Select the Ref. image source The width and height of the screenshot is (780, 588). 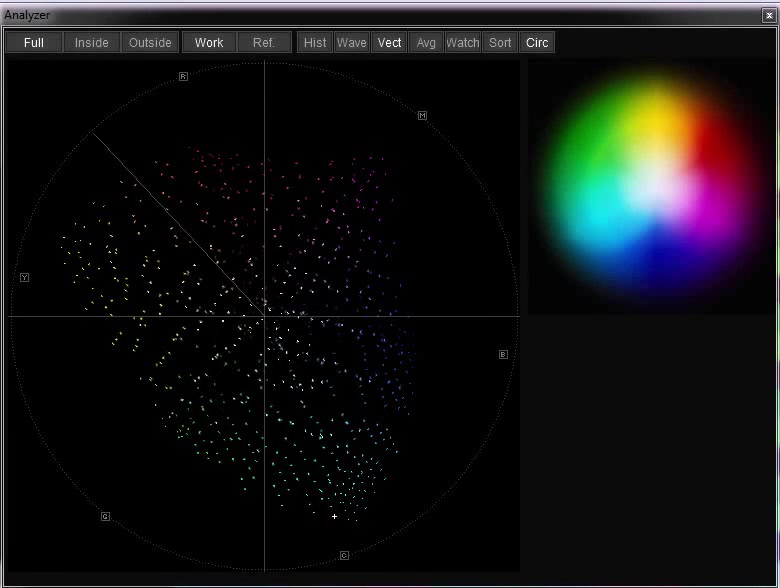pyautogui.click(x=264, y=43)
